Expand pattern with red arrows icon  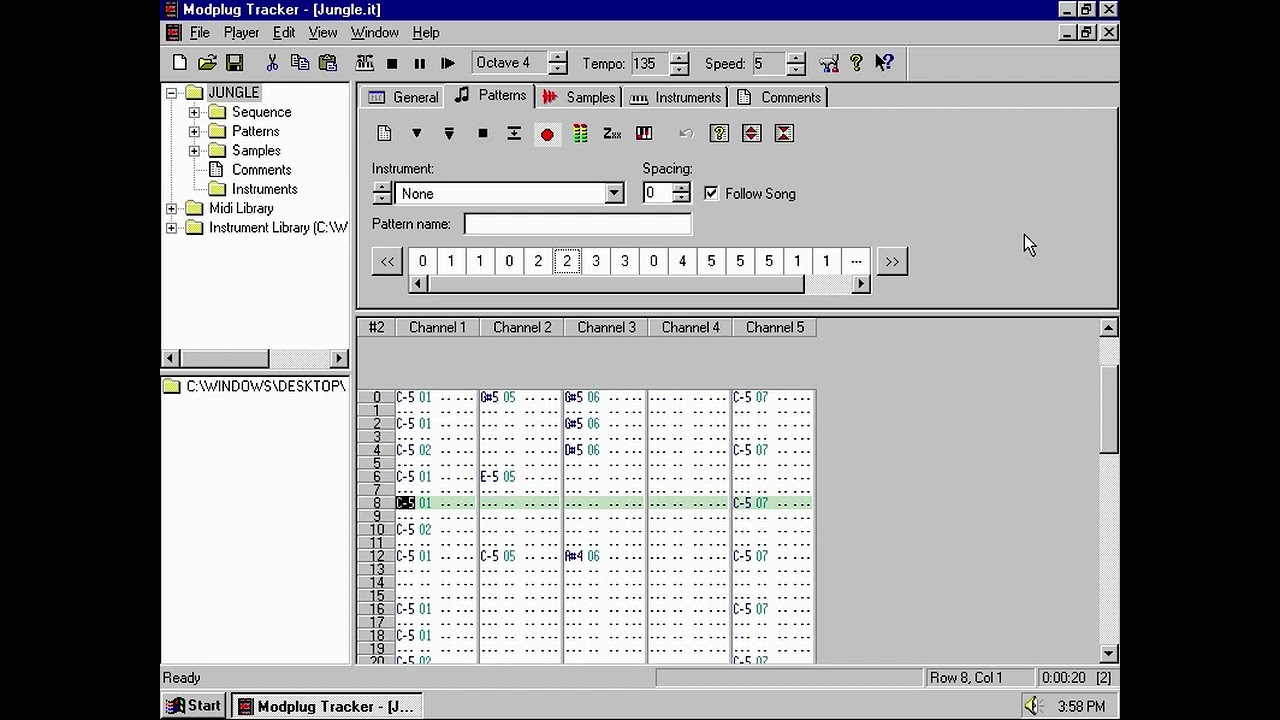(x=752, y=133)
